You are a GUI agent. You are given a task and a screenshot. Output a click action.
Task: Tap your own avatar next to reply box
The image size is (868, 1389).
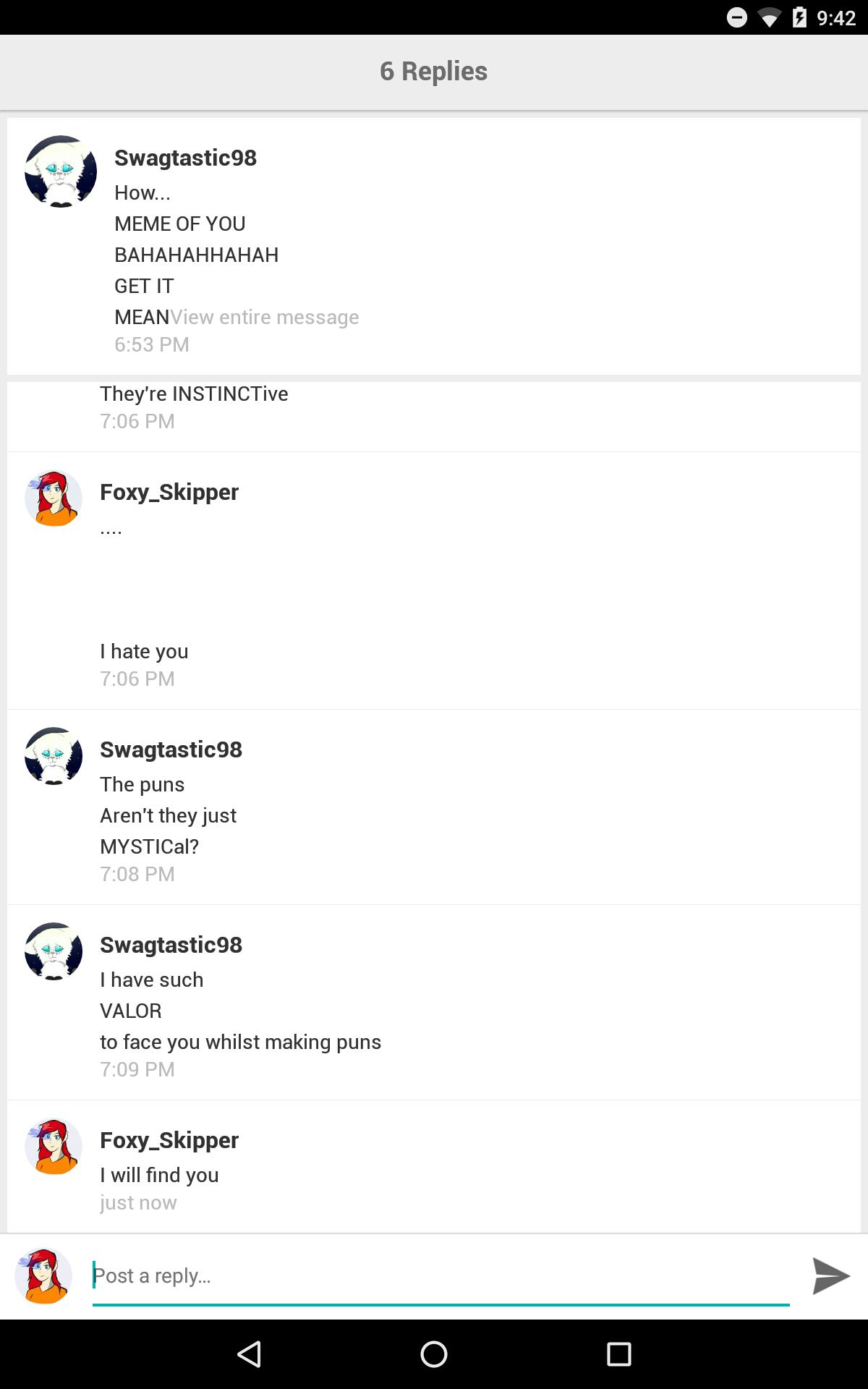[43, 1276]
